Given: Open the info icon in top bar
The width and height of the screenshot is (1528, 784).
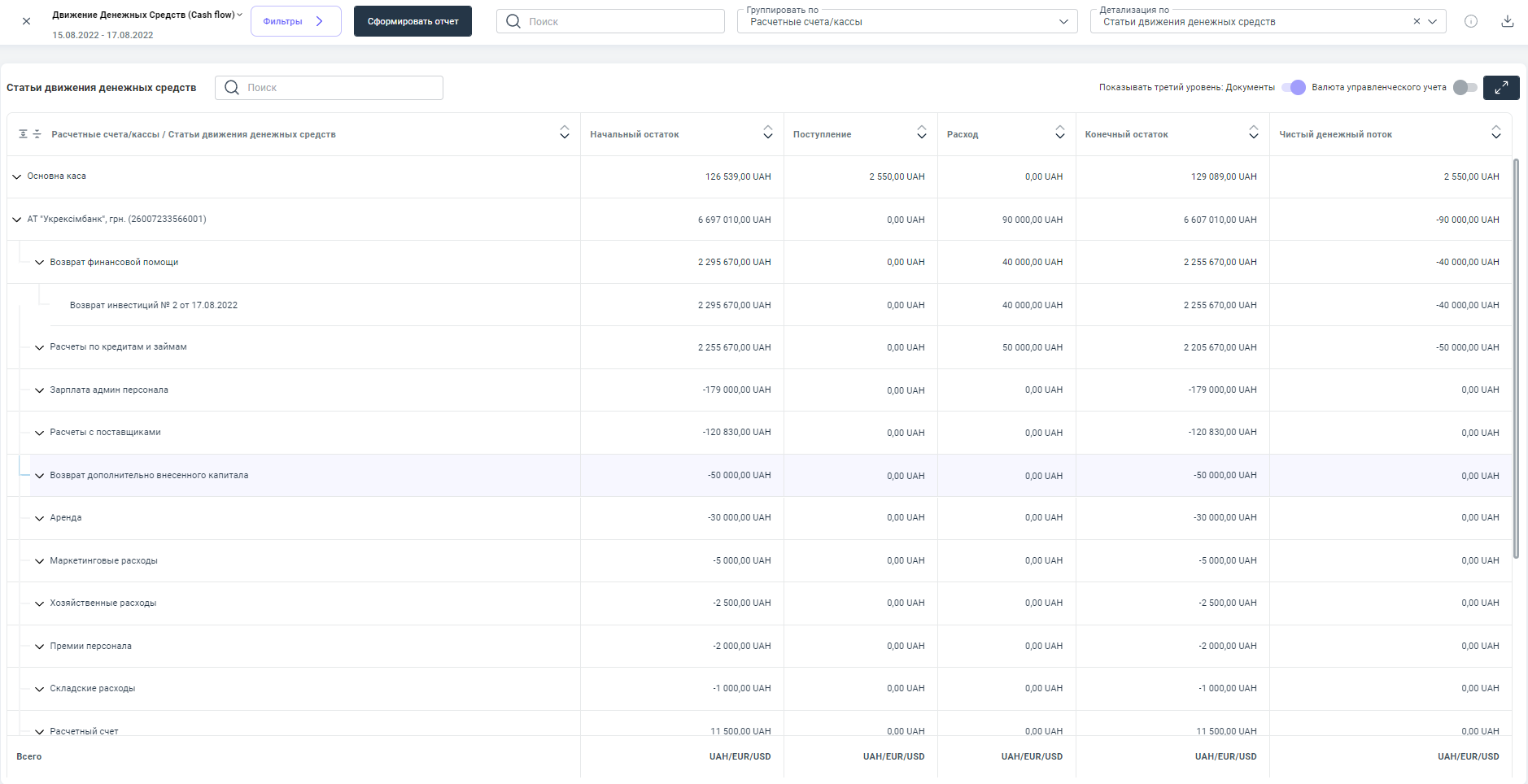Looking at the screenshot, I should [x=1471, y=21].
